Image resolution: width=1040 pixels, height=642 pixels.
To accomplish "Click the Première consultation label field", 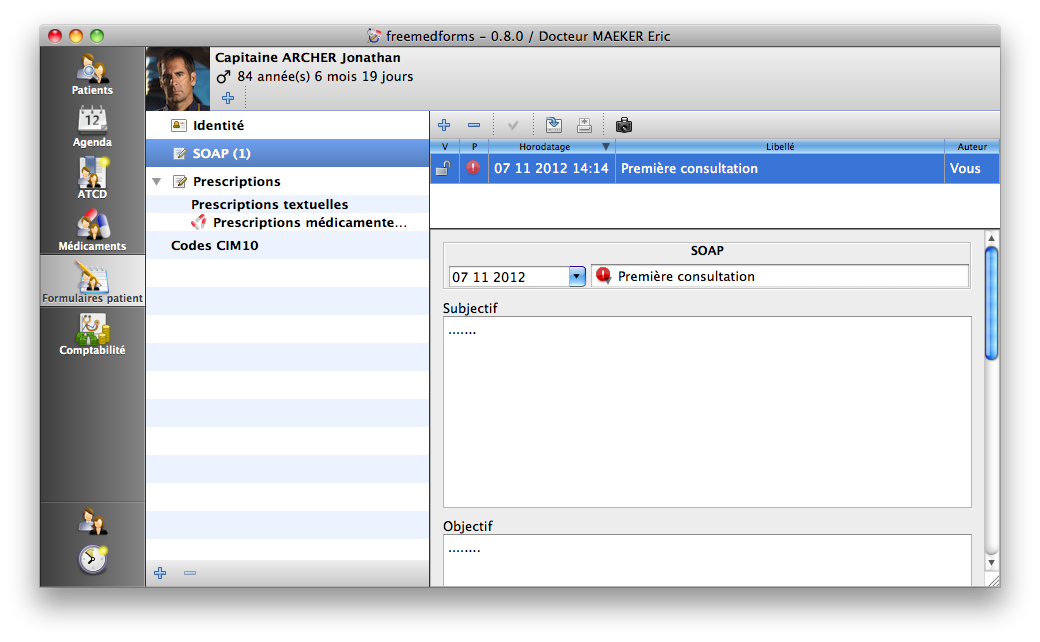I will [x=780, y=277].
